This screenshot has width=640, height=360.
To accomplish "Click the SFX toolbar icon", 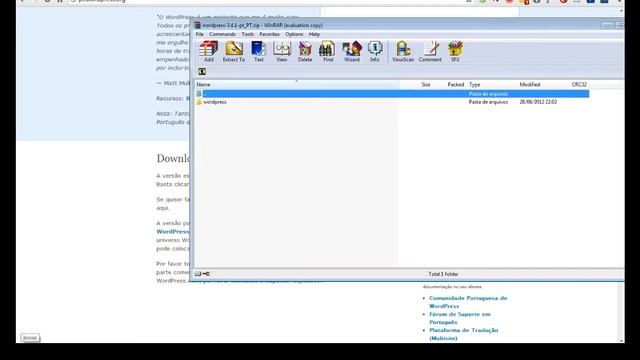I will pos(455,51).
